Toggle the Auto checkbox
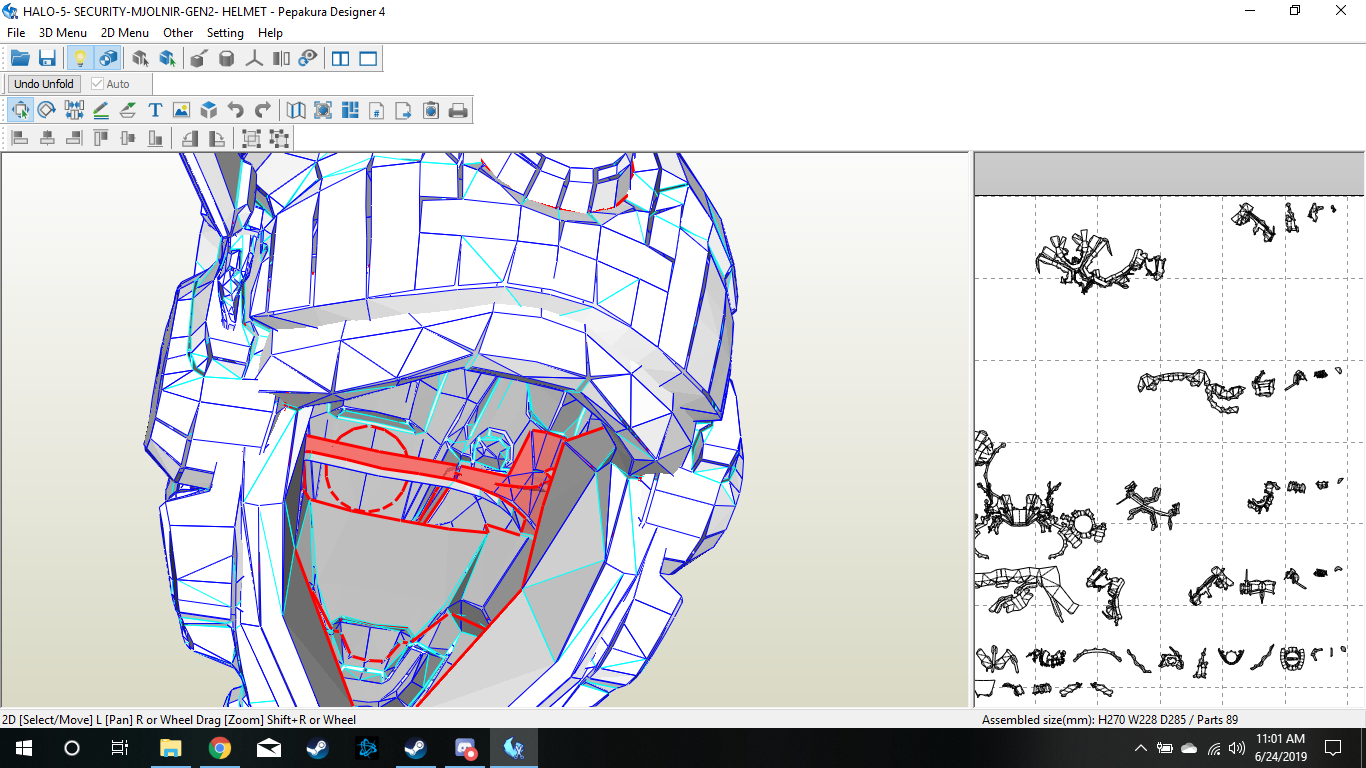 pyautogui.click(x=98, y=84)
